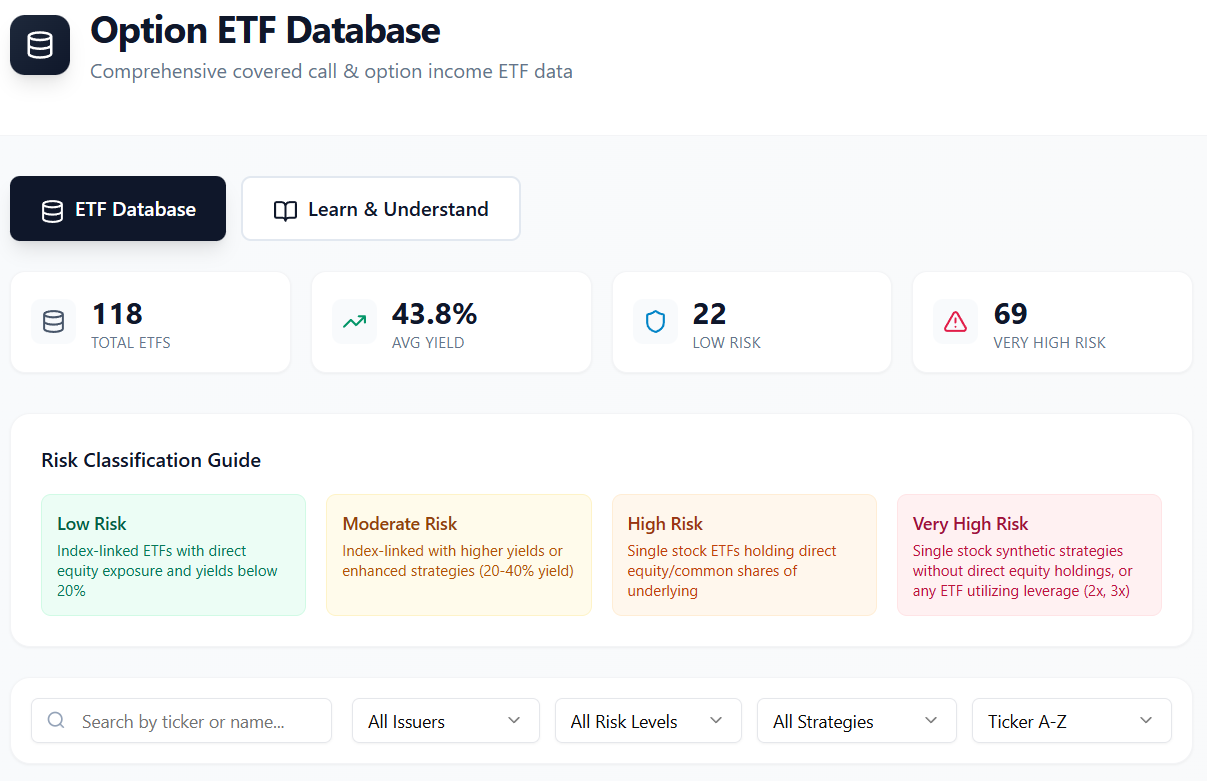Screen dimensions: 1207x781
Task: Click the 118 Total ETFs stat card
Action: click(150, 322)
